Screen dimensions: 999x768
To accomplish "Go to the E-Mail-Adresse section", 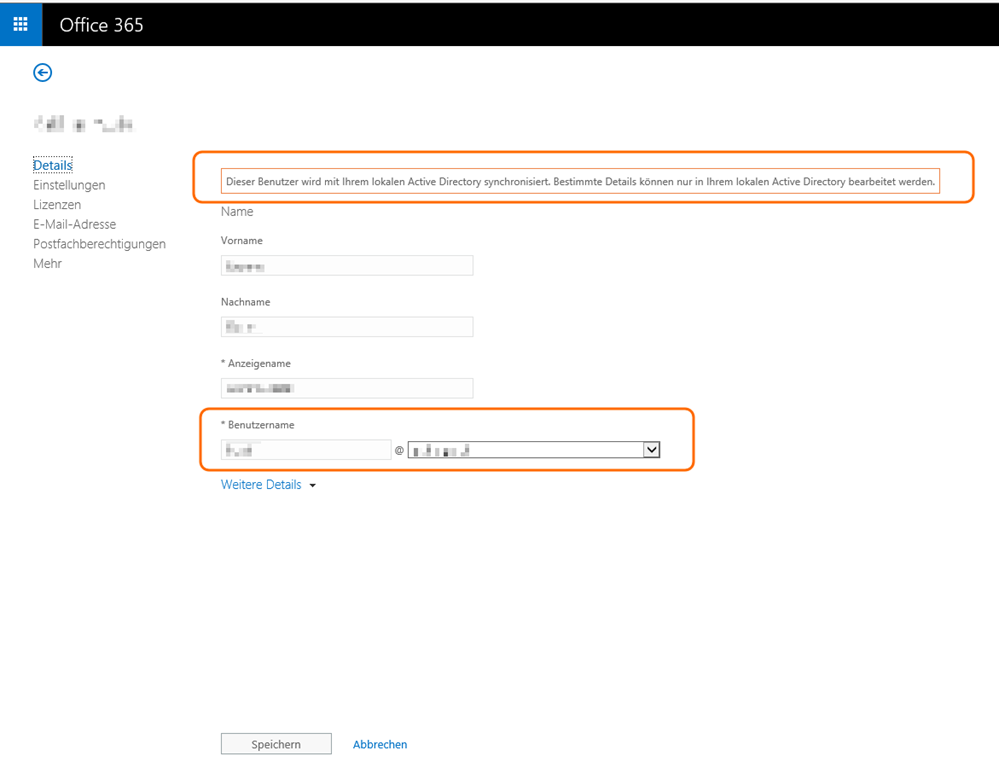I will (74, 224).
